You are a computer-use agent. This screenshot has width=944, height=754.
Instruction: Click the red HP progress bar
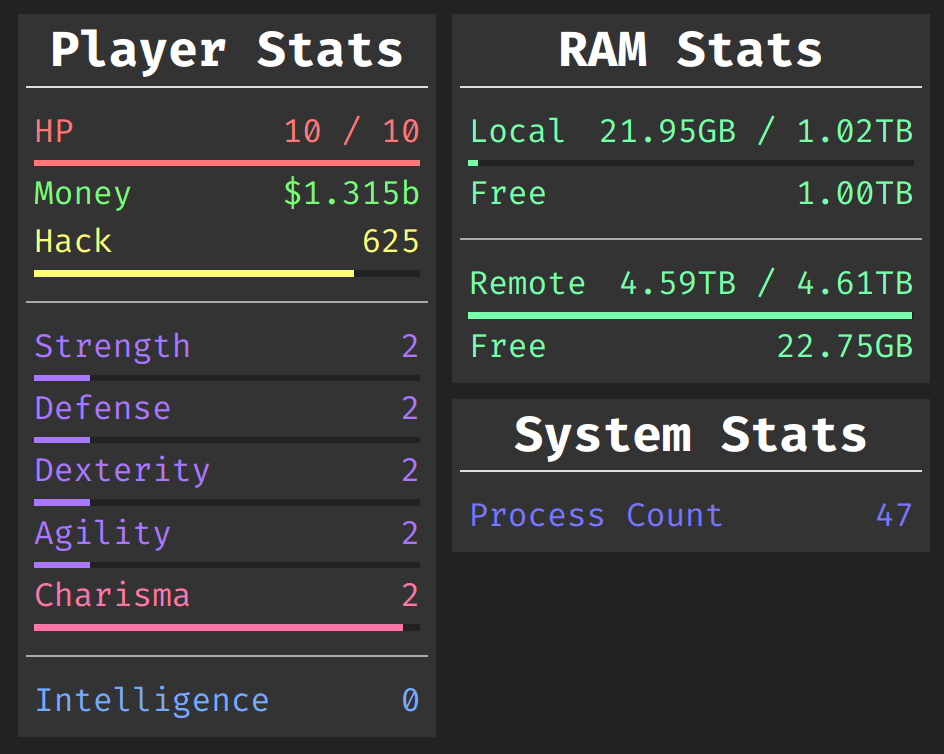[227, 162]
